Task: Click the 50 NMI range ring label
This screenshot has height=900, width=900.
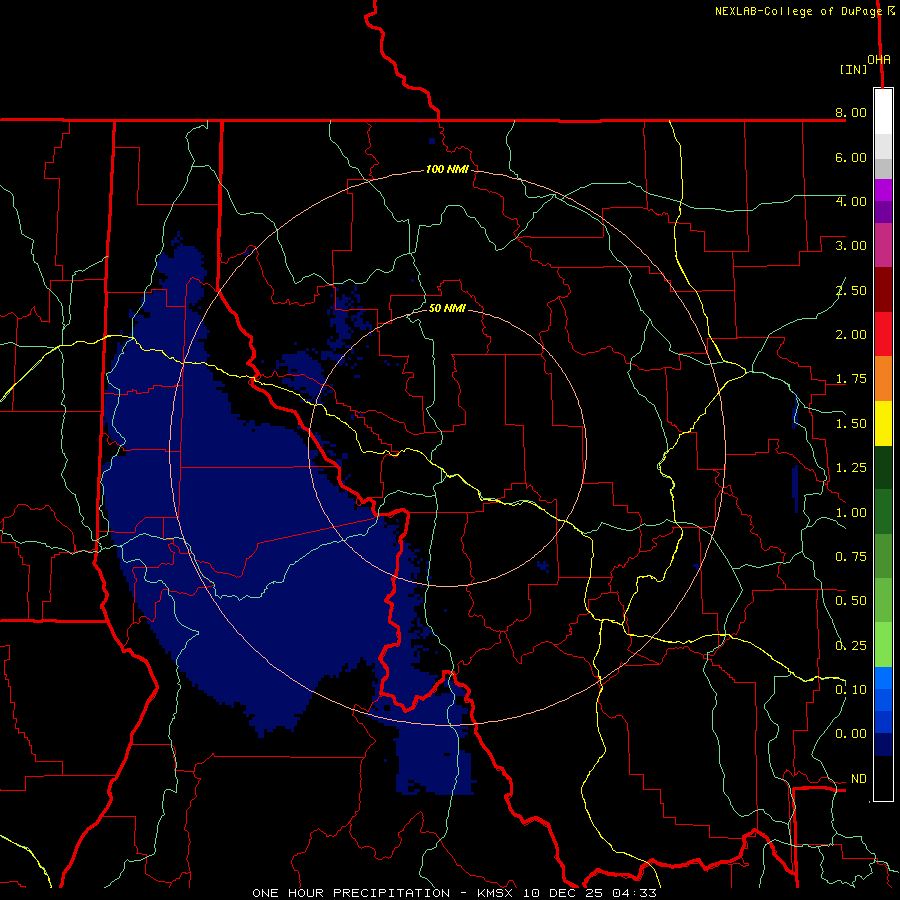Action: tap(447, 308)
